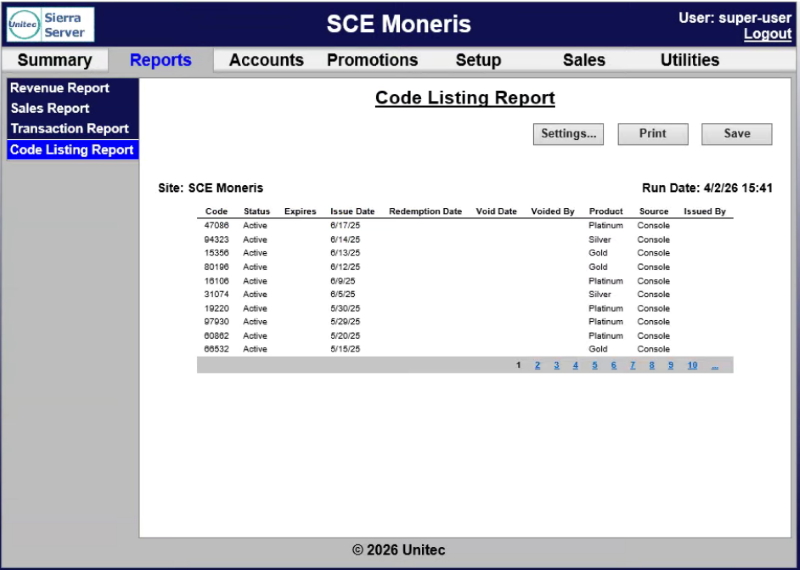
Task: Click the SCE Moneris header title
Action: pyautogui.click(x=399, y=24)
